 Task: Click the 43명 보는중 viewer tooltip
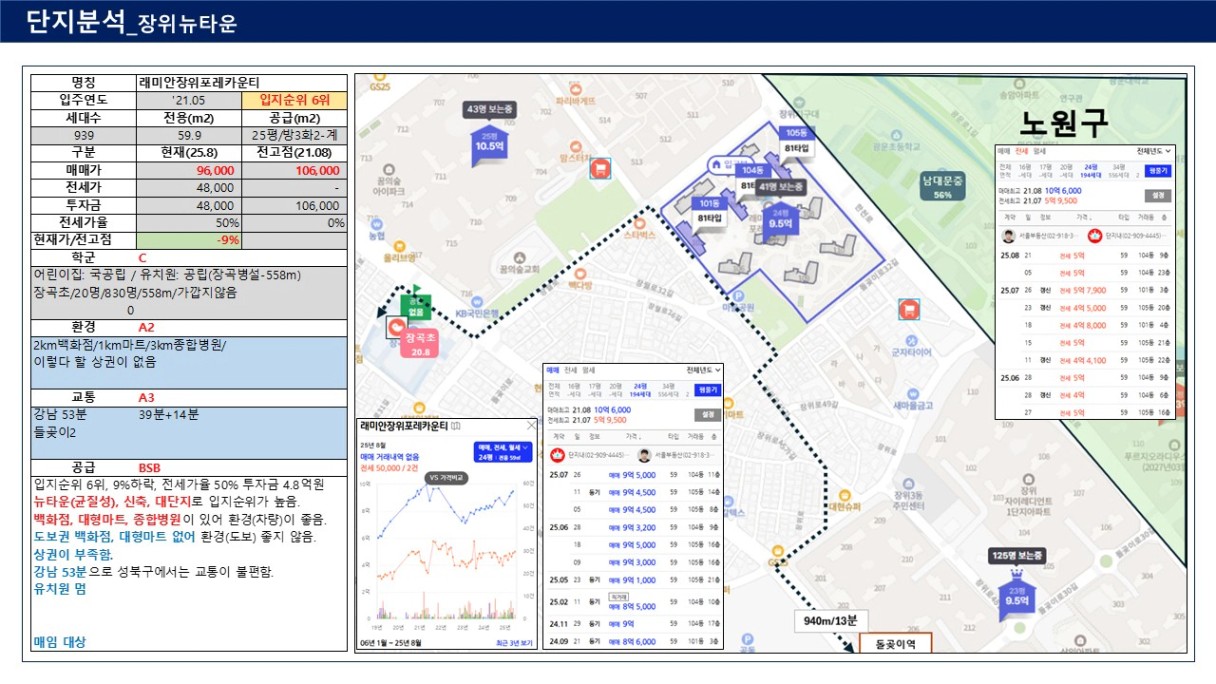[x=489, y=108]
